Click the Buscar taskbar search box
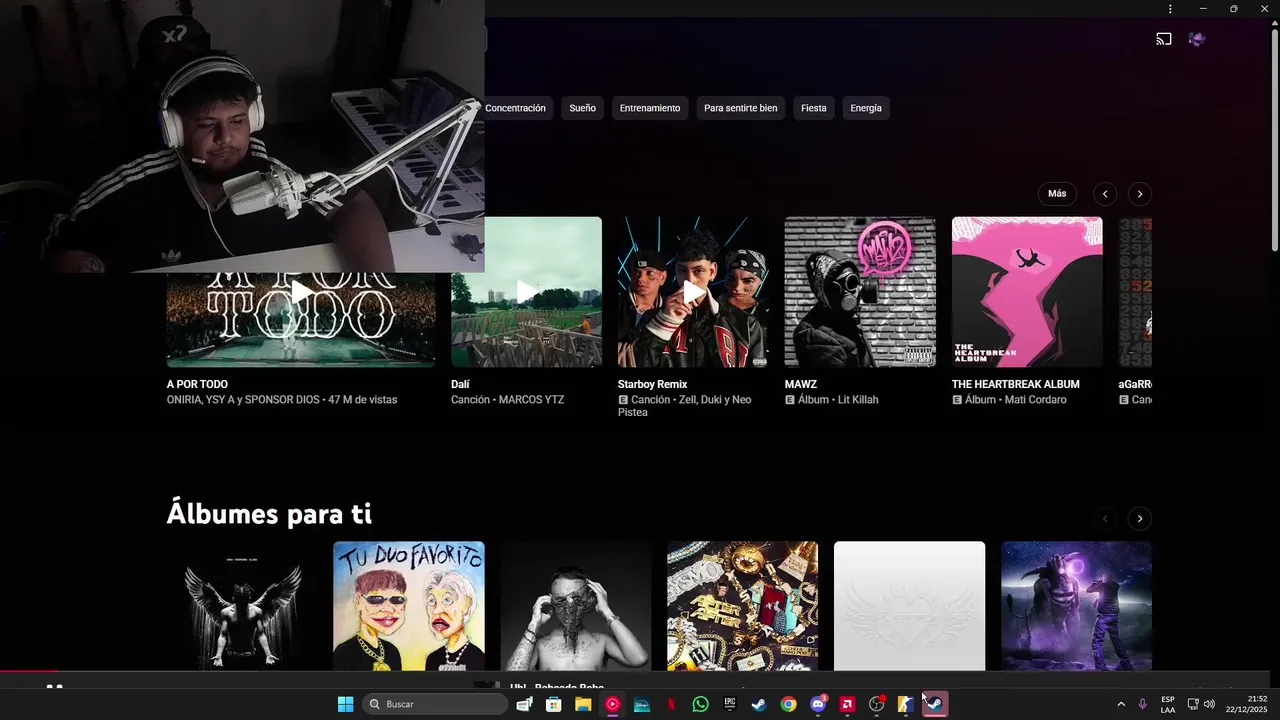The image size is (1280, 720). coord(435,704)
